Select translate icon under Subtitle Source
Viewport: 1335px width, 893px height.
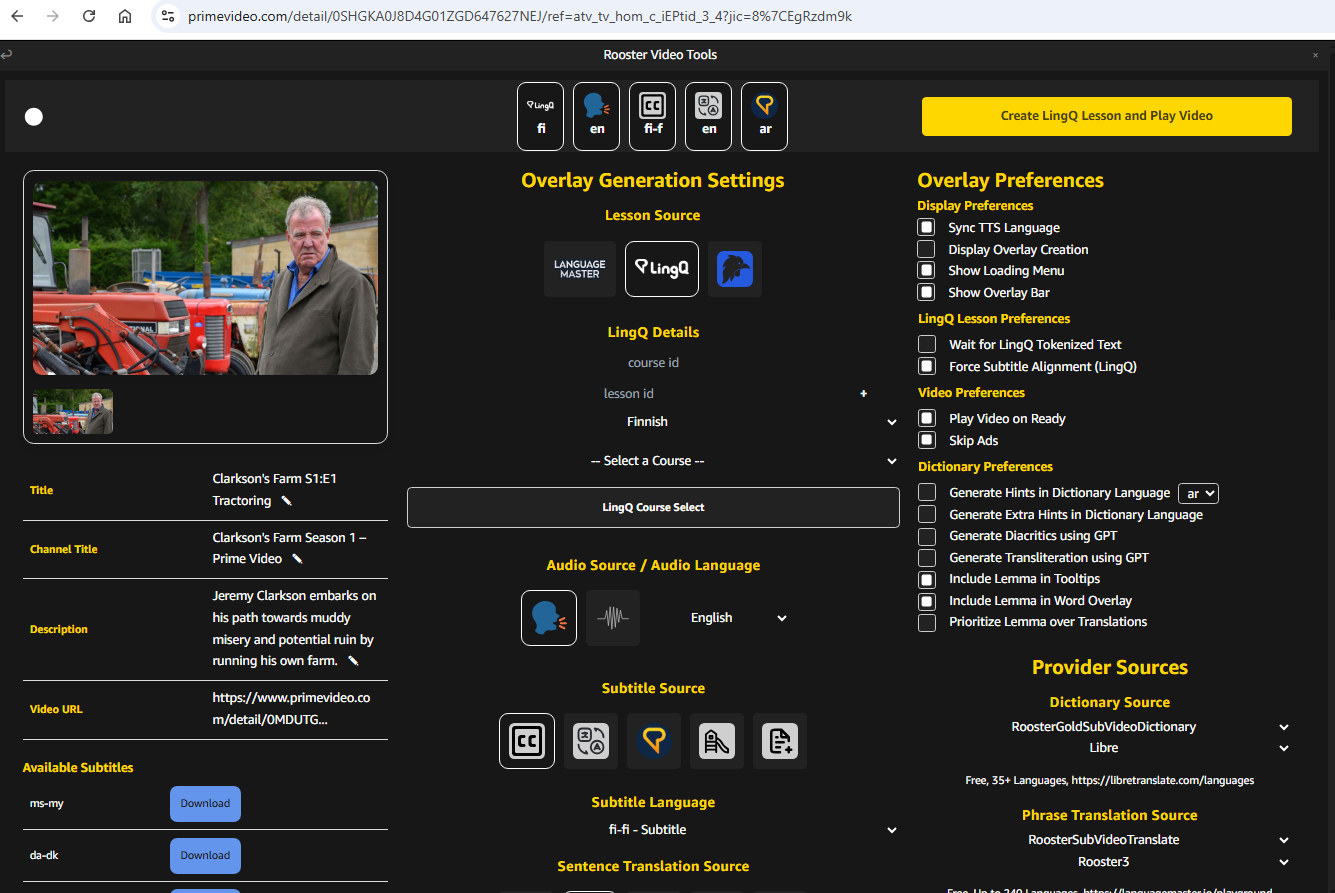click(x=591, y=741)
